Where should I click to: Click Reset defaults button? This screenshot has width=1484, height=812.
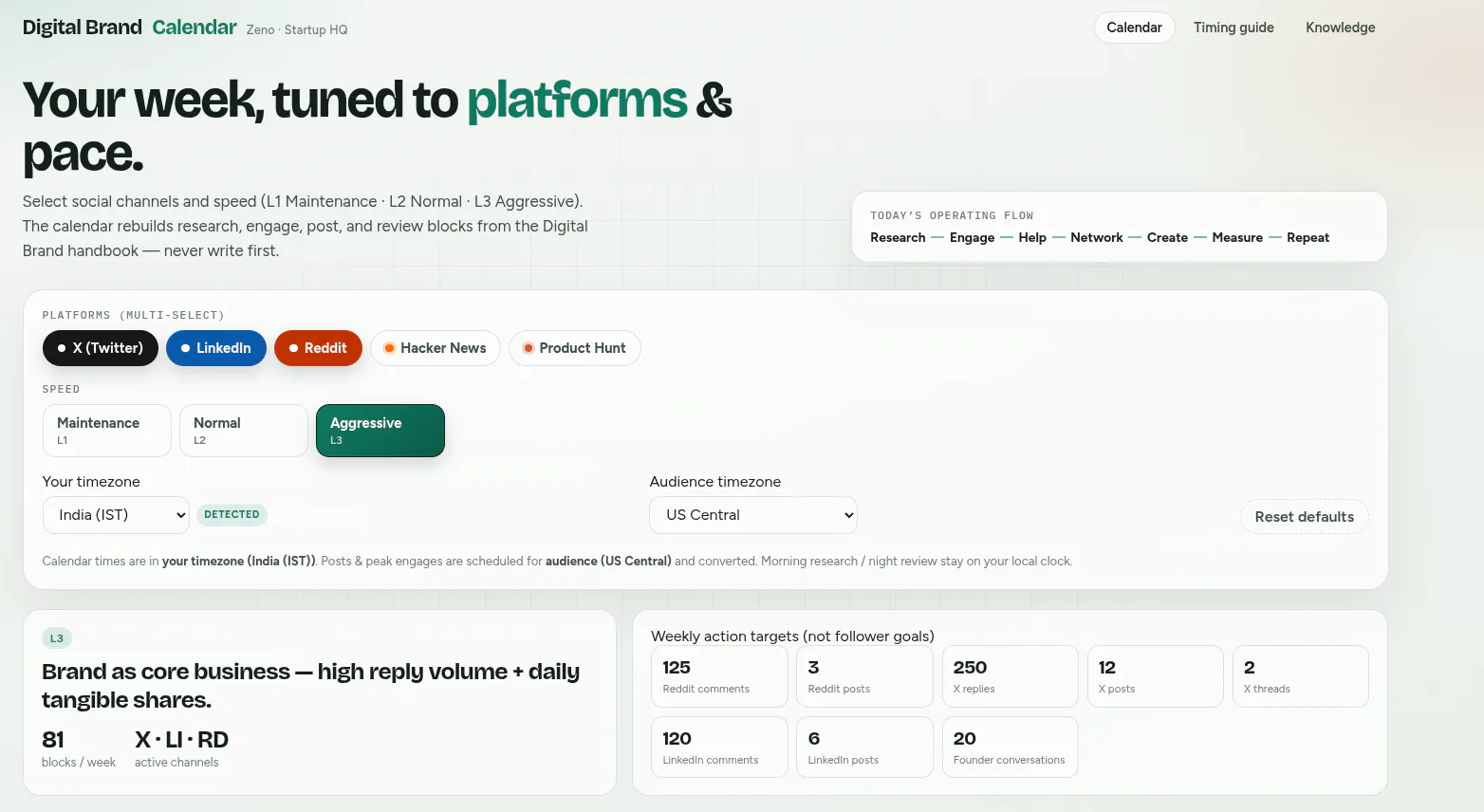[1305, 517]
